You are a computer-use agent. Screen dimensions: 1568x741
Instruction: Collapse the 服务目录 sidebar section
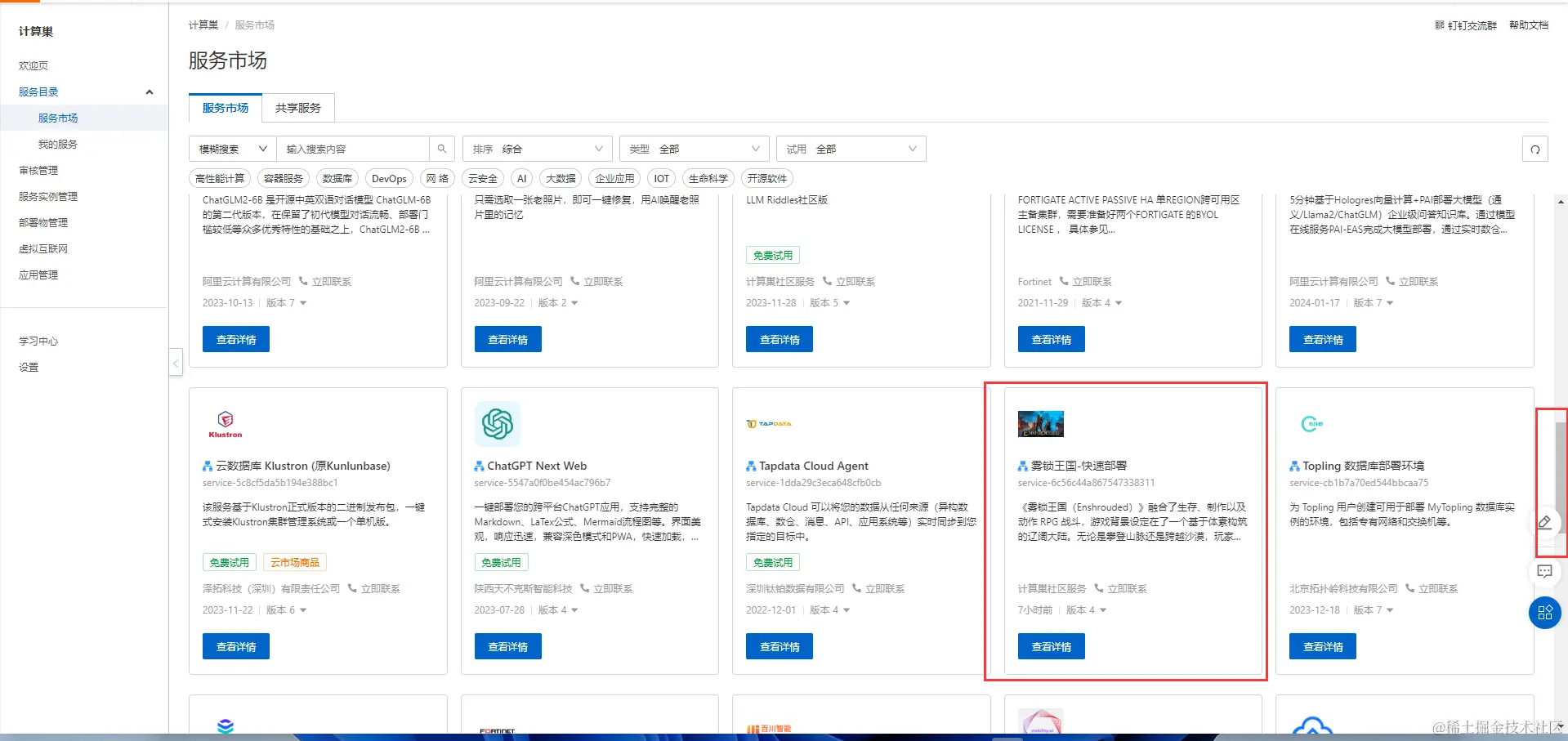150,92
